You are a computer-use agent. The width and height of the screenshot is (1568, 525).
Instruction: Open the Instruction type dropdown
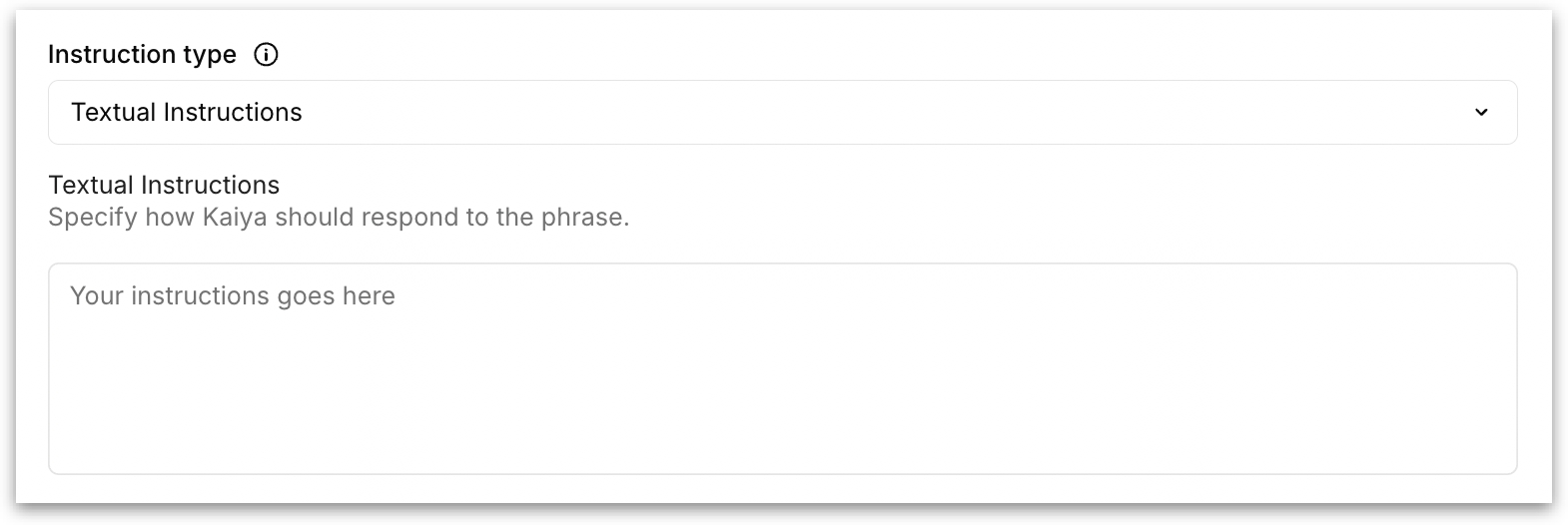tap(782, 113)
